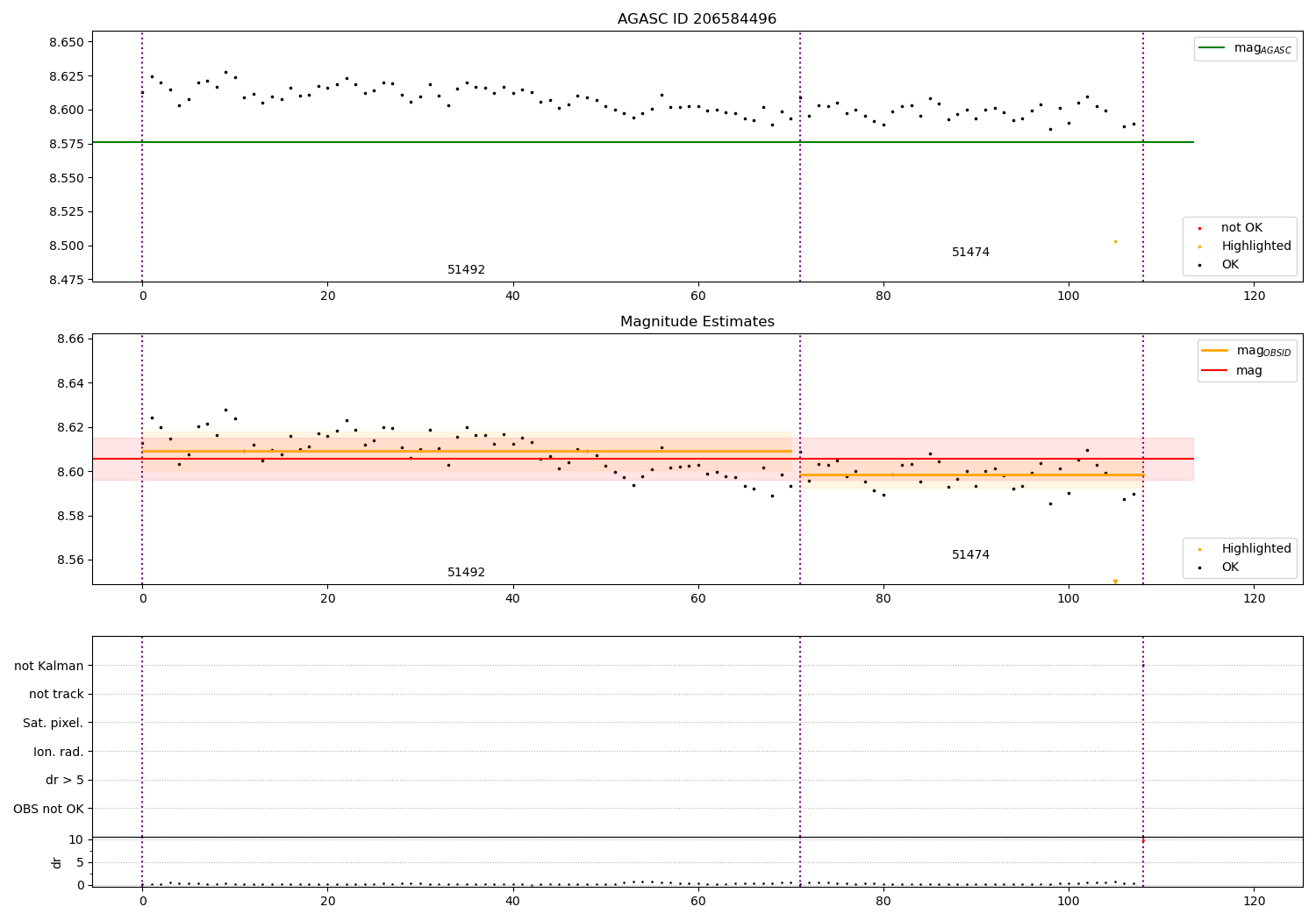Click the red 'mag' legend entry in middle plot
Screen dimensions: 1316x921
1233,371
